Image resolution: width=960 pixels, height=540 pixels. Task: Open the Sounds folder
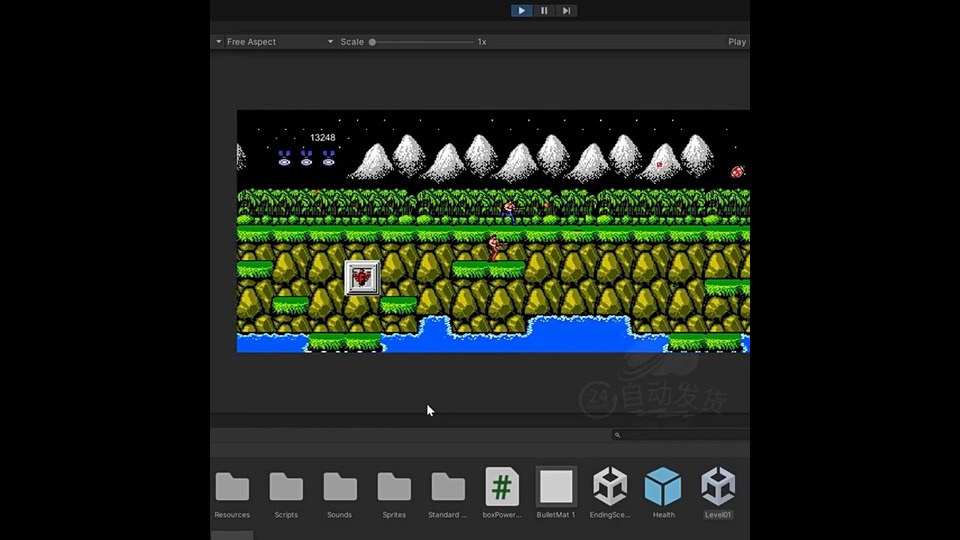pos(340,495)
